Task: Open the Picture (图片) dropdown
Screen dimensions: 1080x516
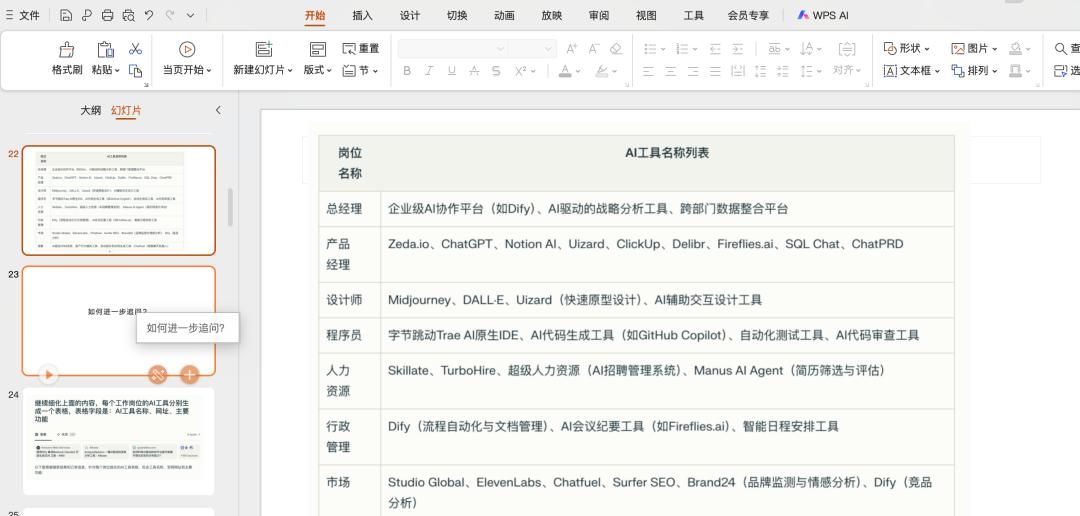Action: pyautogui.click(x=995, y=49)
